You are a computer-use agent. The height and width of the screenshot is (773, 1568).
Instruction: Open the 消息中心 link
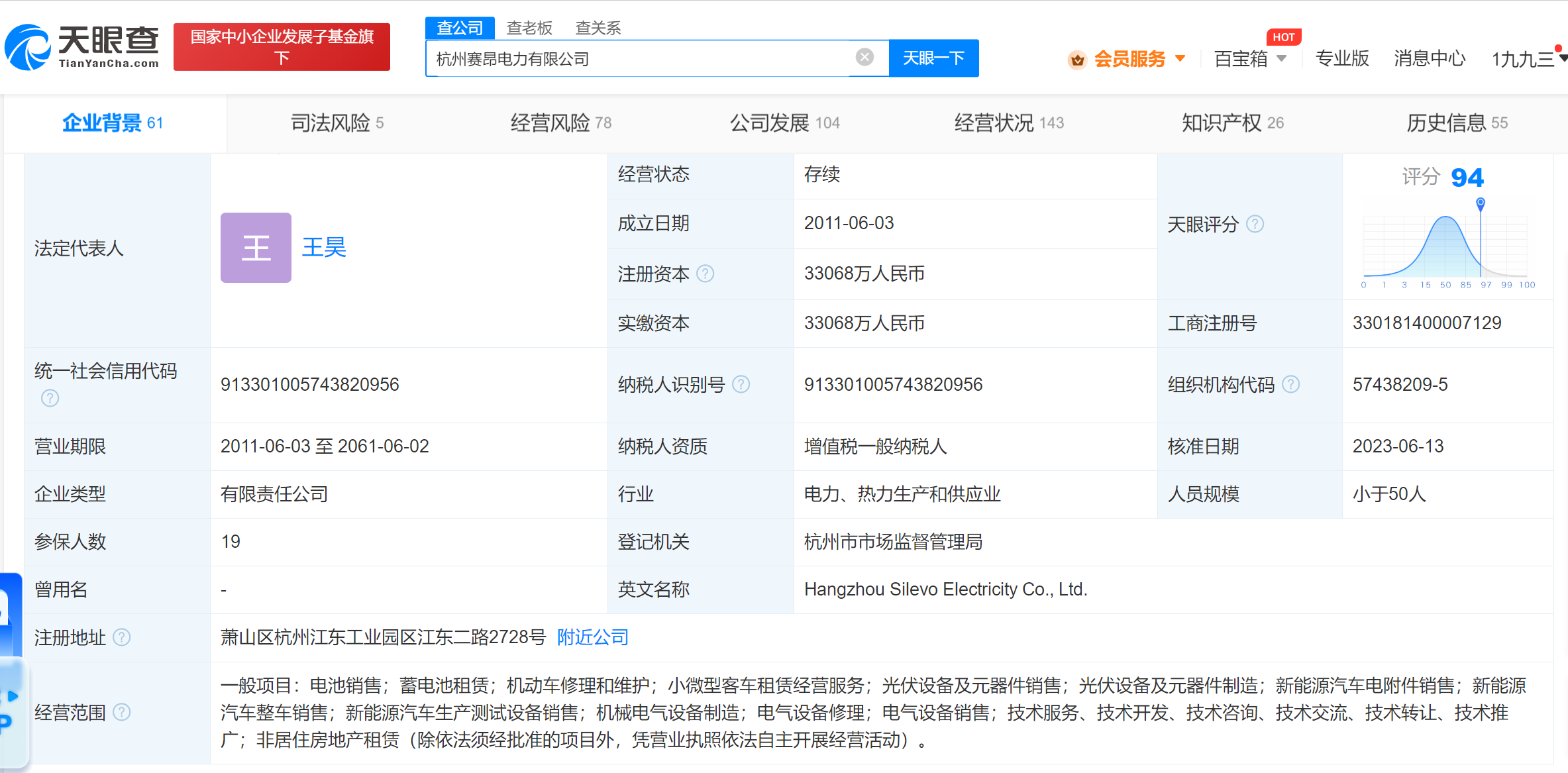click(1430, 58)
